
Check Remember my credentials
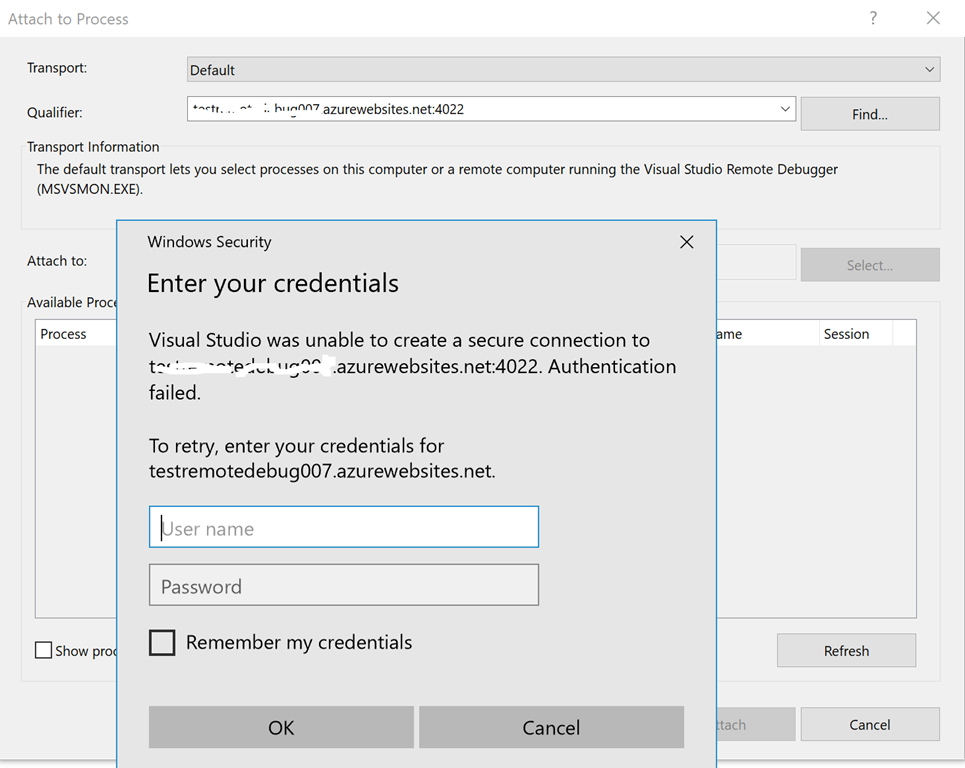tap(162, 642)
